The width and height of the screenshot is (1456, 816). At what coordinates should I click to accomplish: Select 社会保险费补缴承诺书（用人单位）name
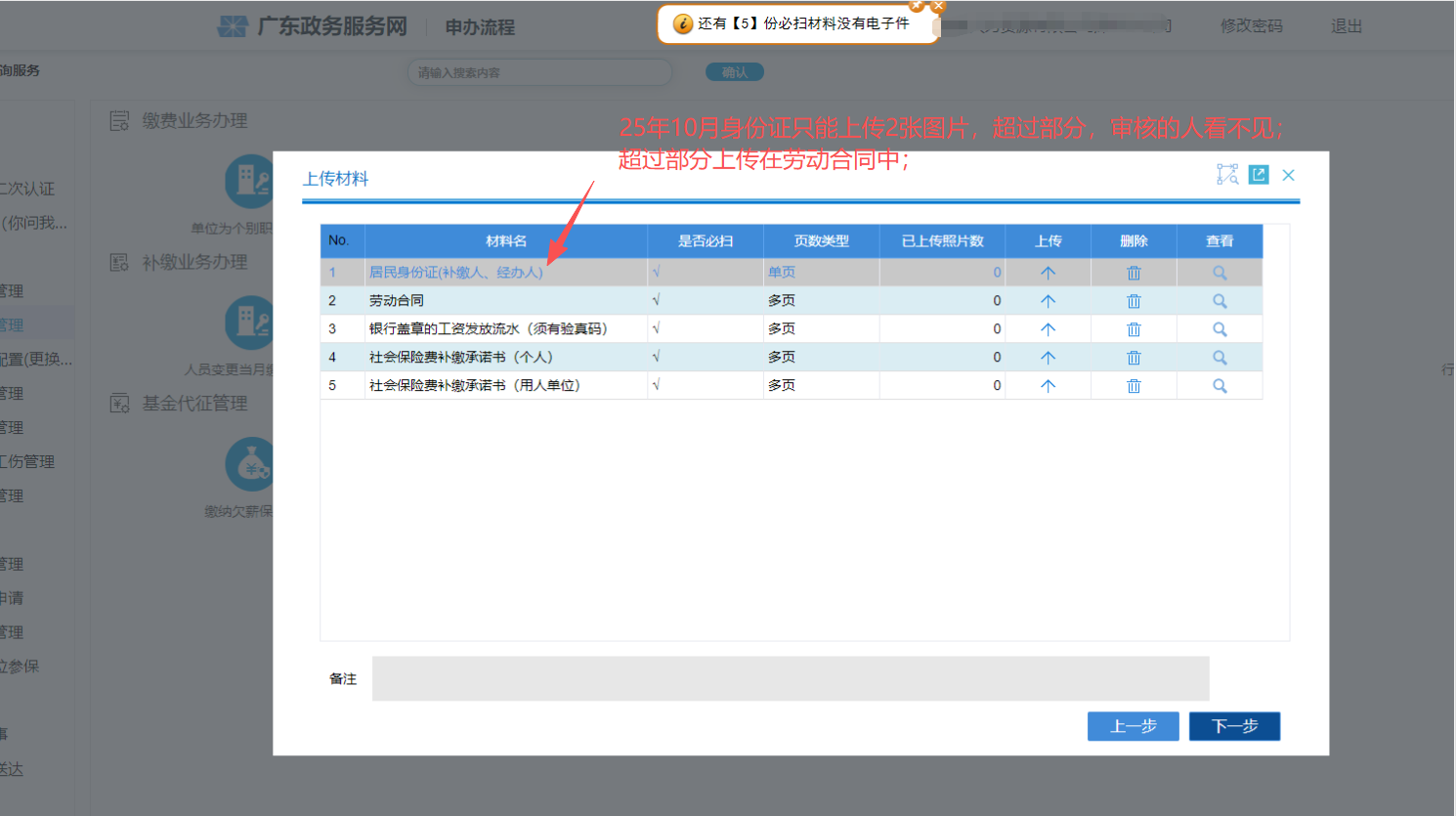coord(475,386)
